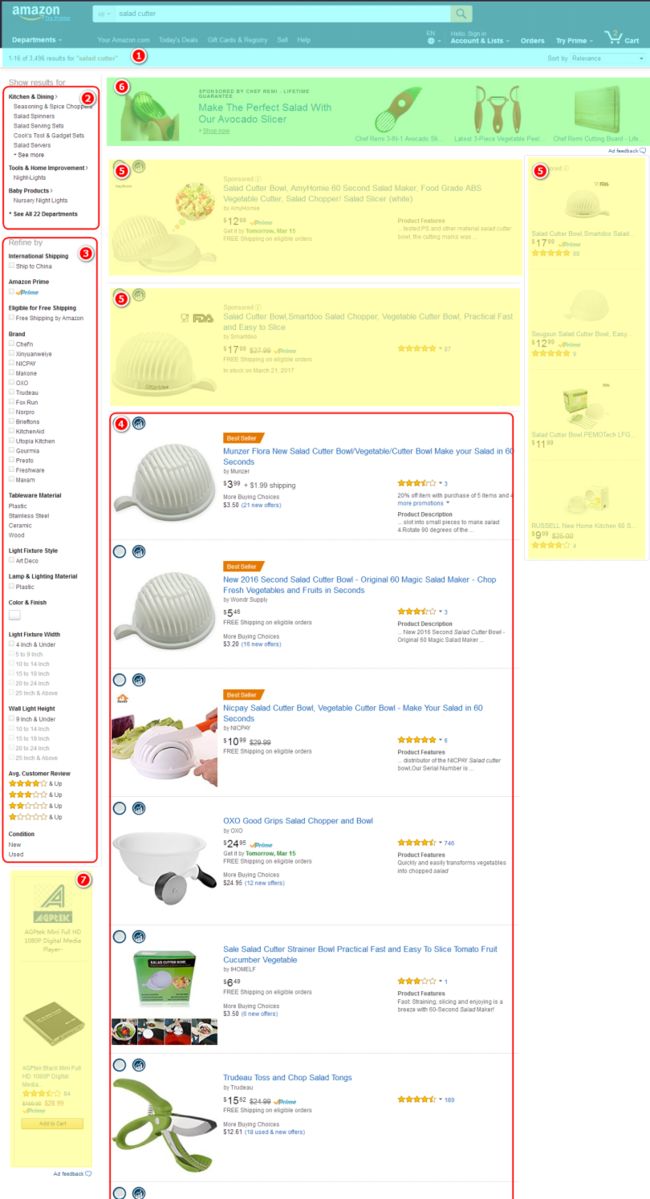650x1199 pixels.
Task: Go to Gift Cards & Registry
Action: 238,40
